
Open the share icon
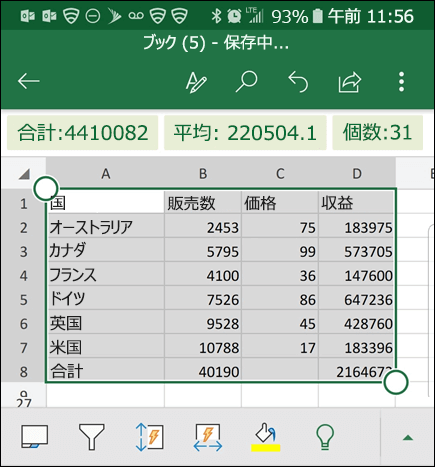click(x=349, y=82)
